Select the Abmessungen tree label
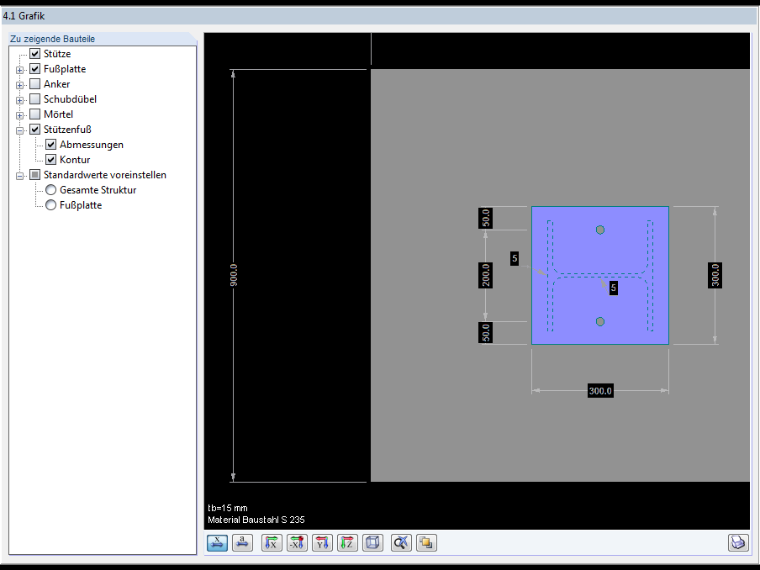The width and height of the screenshot is (760, 570). point(92,144)
